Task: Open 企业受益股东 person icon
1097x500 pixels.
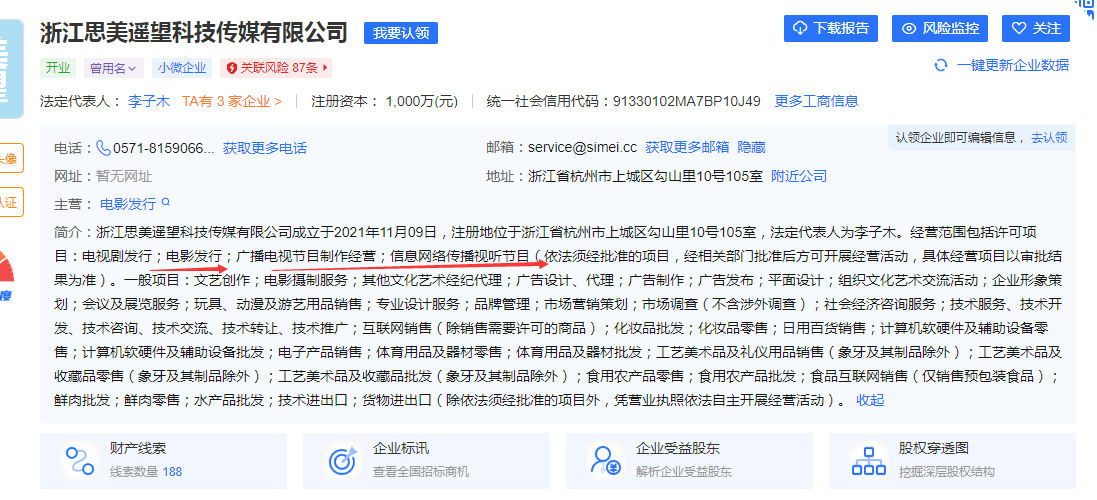Action: (x=606, y=460)
